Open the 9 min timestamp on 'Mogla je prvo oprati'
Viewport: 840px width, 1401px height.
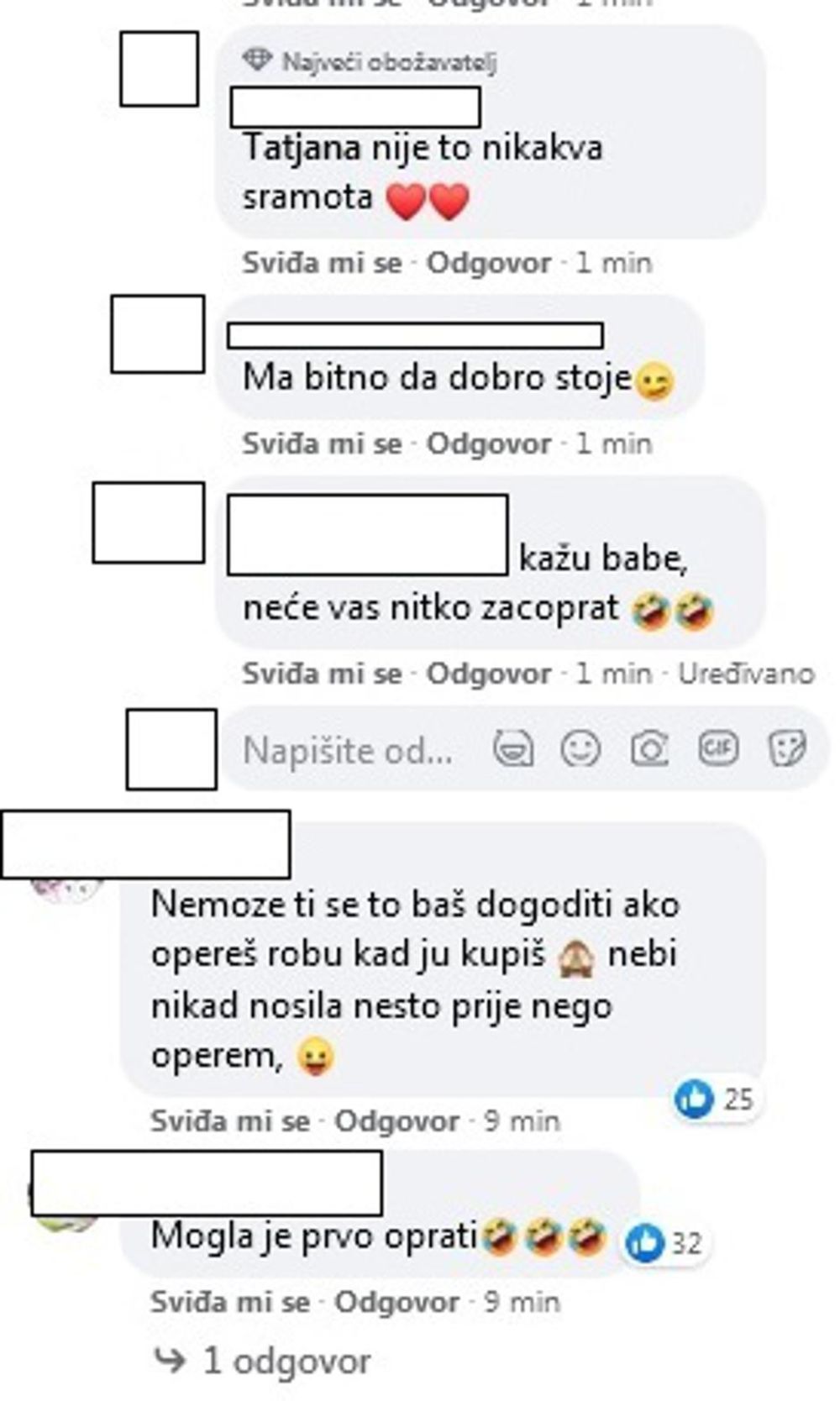tap(522, 1303)
